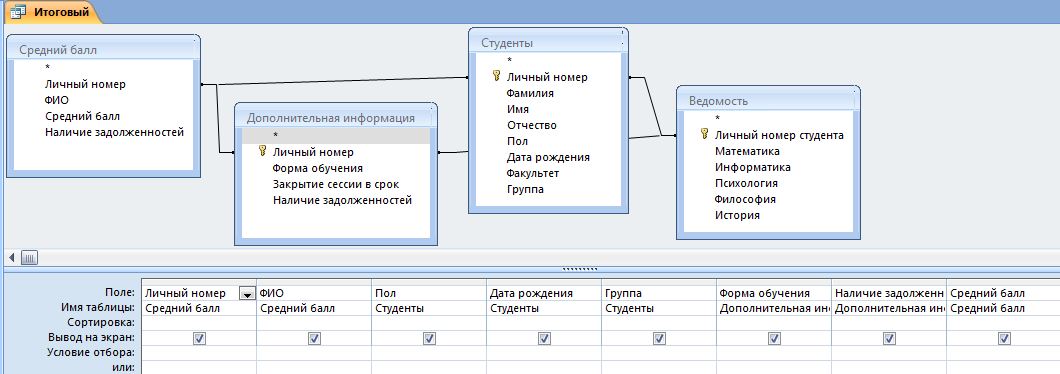Select Пол field in Студенты table list
1060x374 pixels.
pos(517,141)
